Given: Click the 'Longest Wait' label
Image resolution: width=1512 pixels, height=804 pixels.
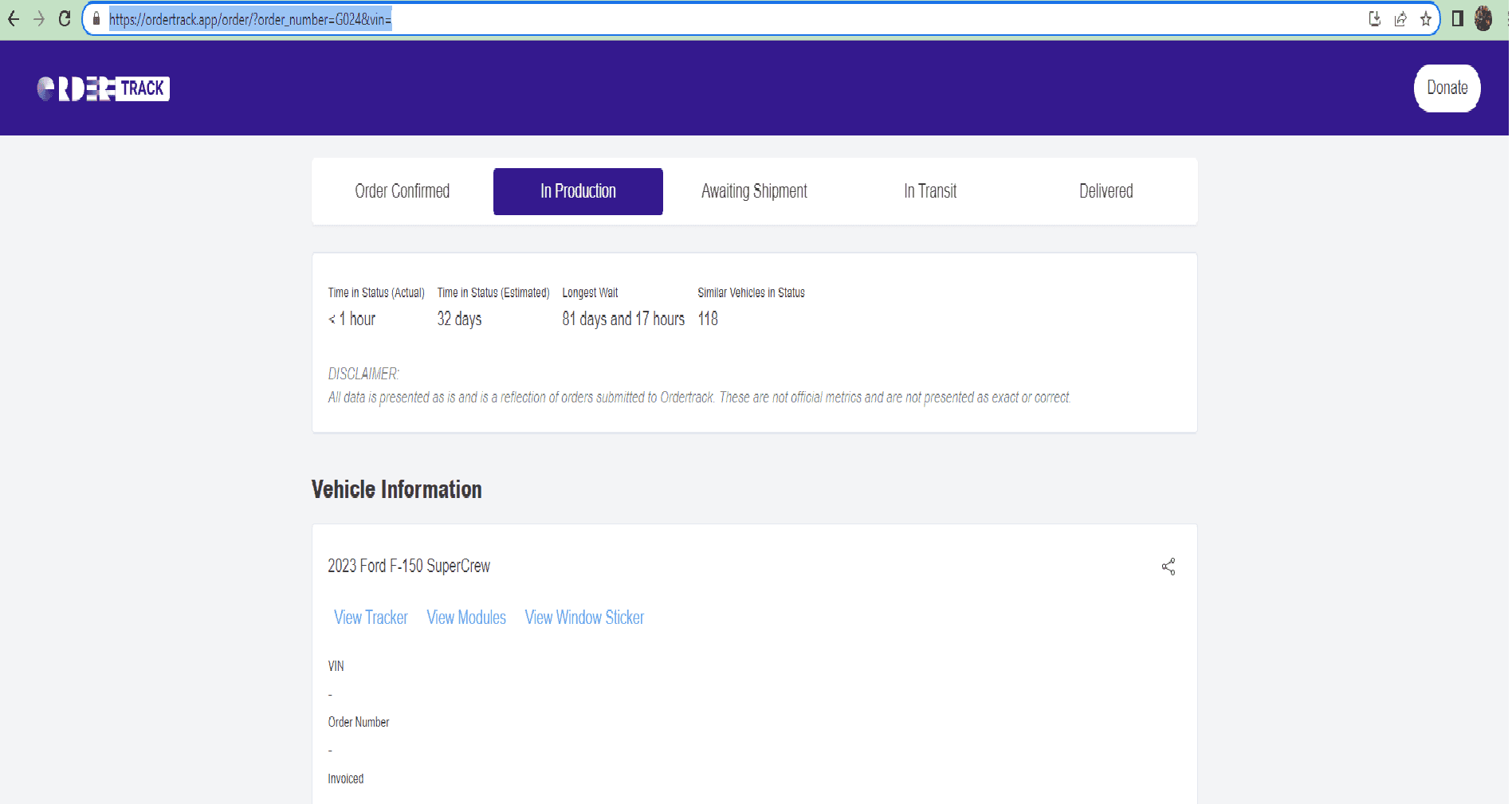Looking at the screenshot, I should (x=590, y=292).
